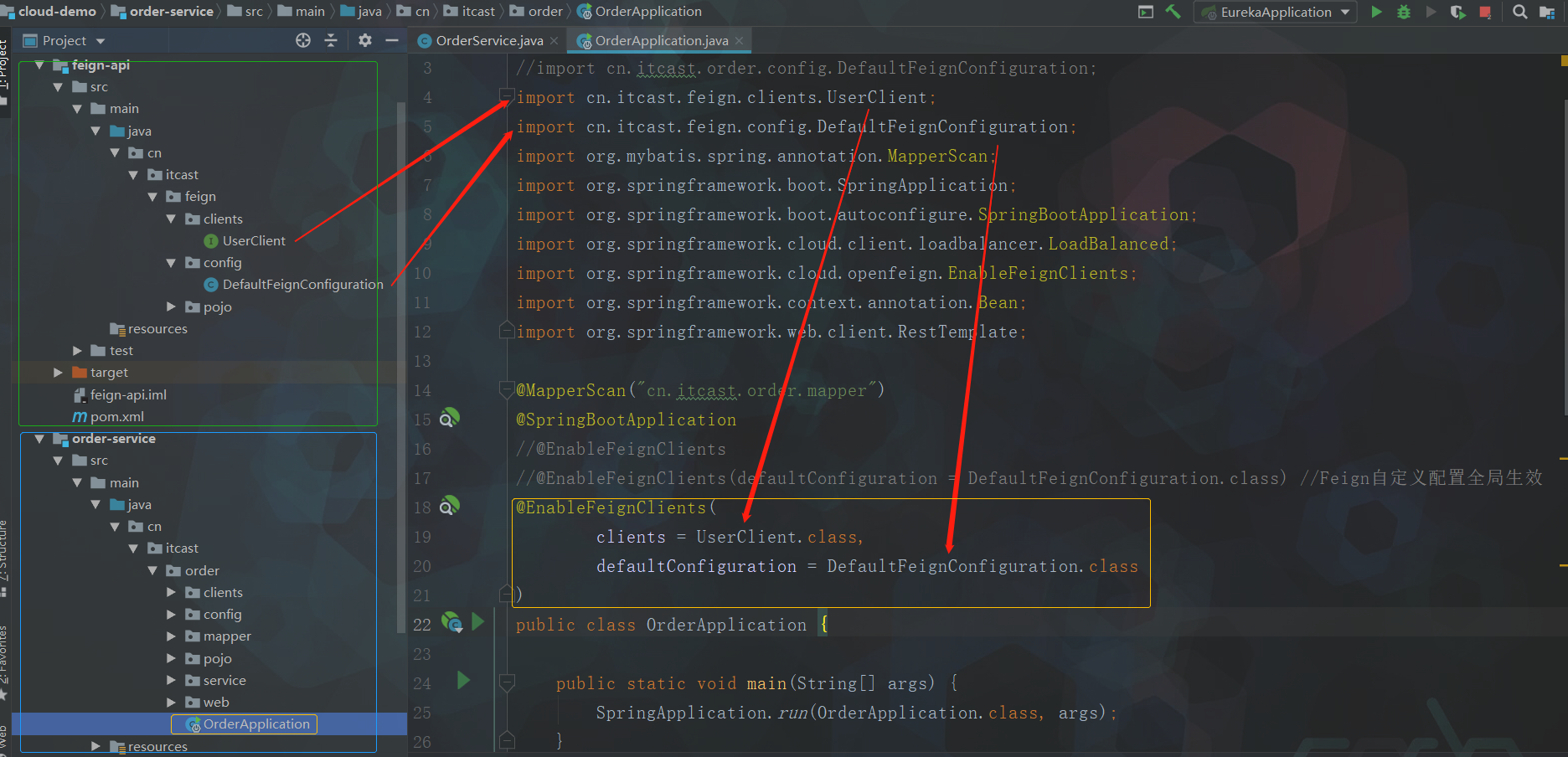This screenshot has height=757, width=1568.
Task: Click Spring bean gutter icon on line 18
Action: (x=450, y=505)
